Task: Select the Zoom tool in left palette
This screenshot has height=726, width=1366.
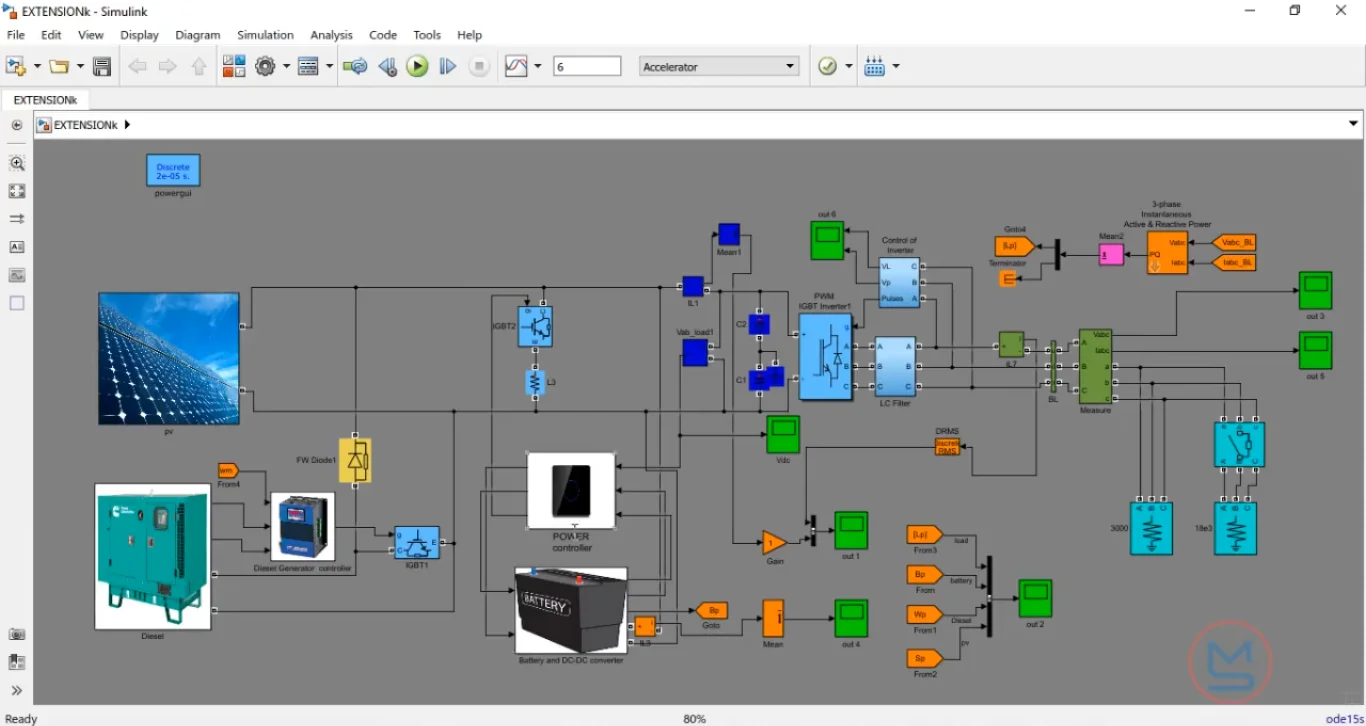Action: pyautogui.click(x=17, y=163)
